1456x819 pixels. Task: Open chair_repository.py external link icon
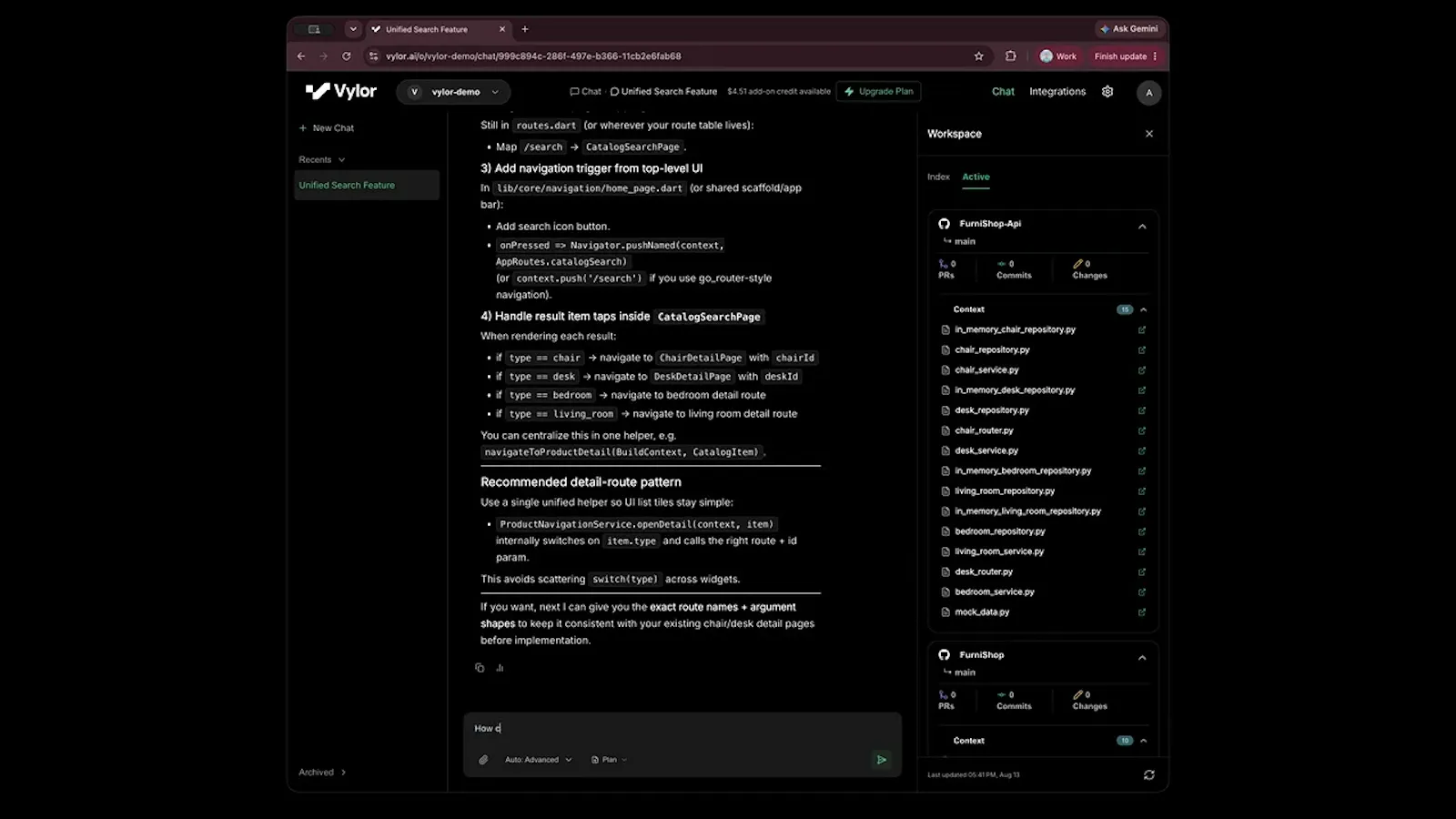click(x=1142, y=350)
